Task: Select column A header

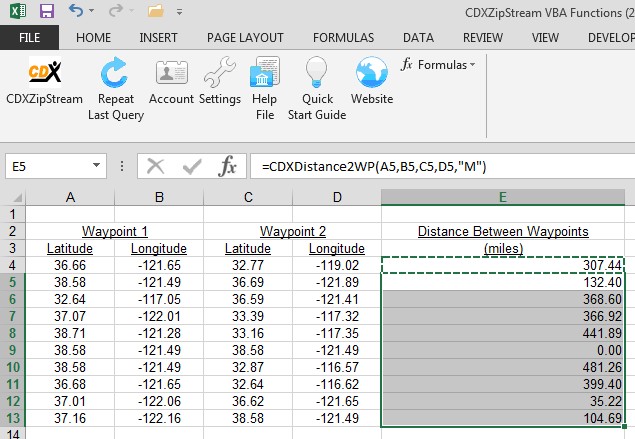Action: [70, 197]
